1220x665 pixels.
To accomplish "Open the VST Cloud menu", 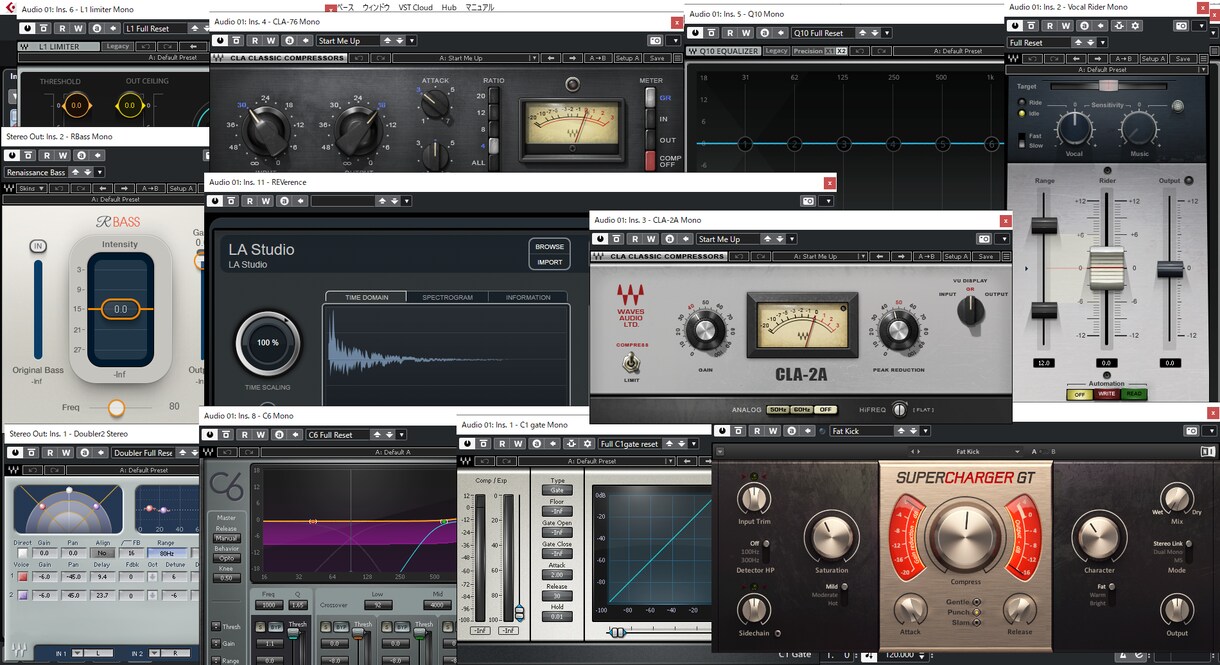I will (x=416, y=7).
